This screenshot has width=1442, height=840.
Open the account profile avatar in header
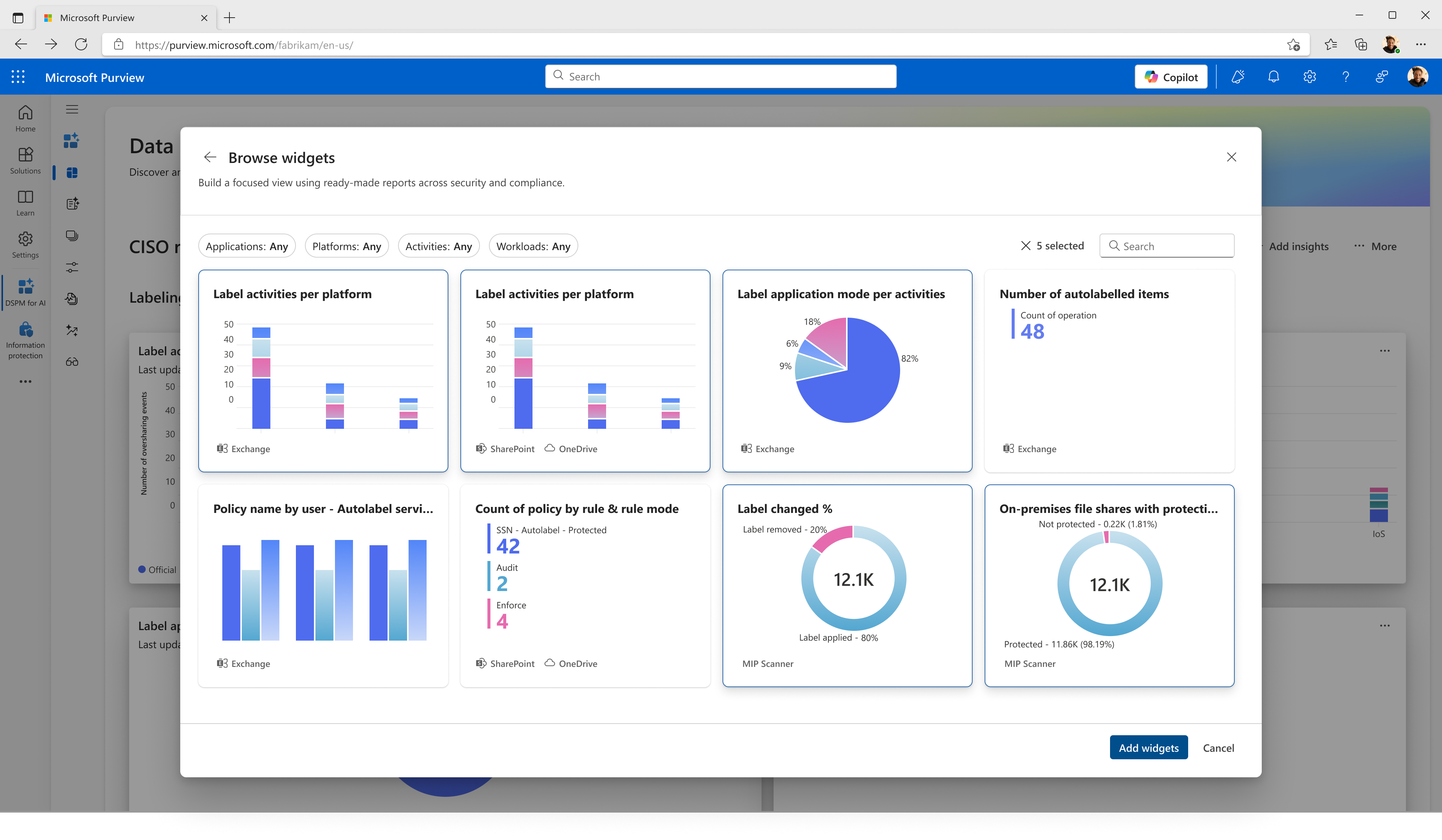(1418, 77)
